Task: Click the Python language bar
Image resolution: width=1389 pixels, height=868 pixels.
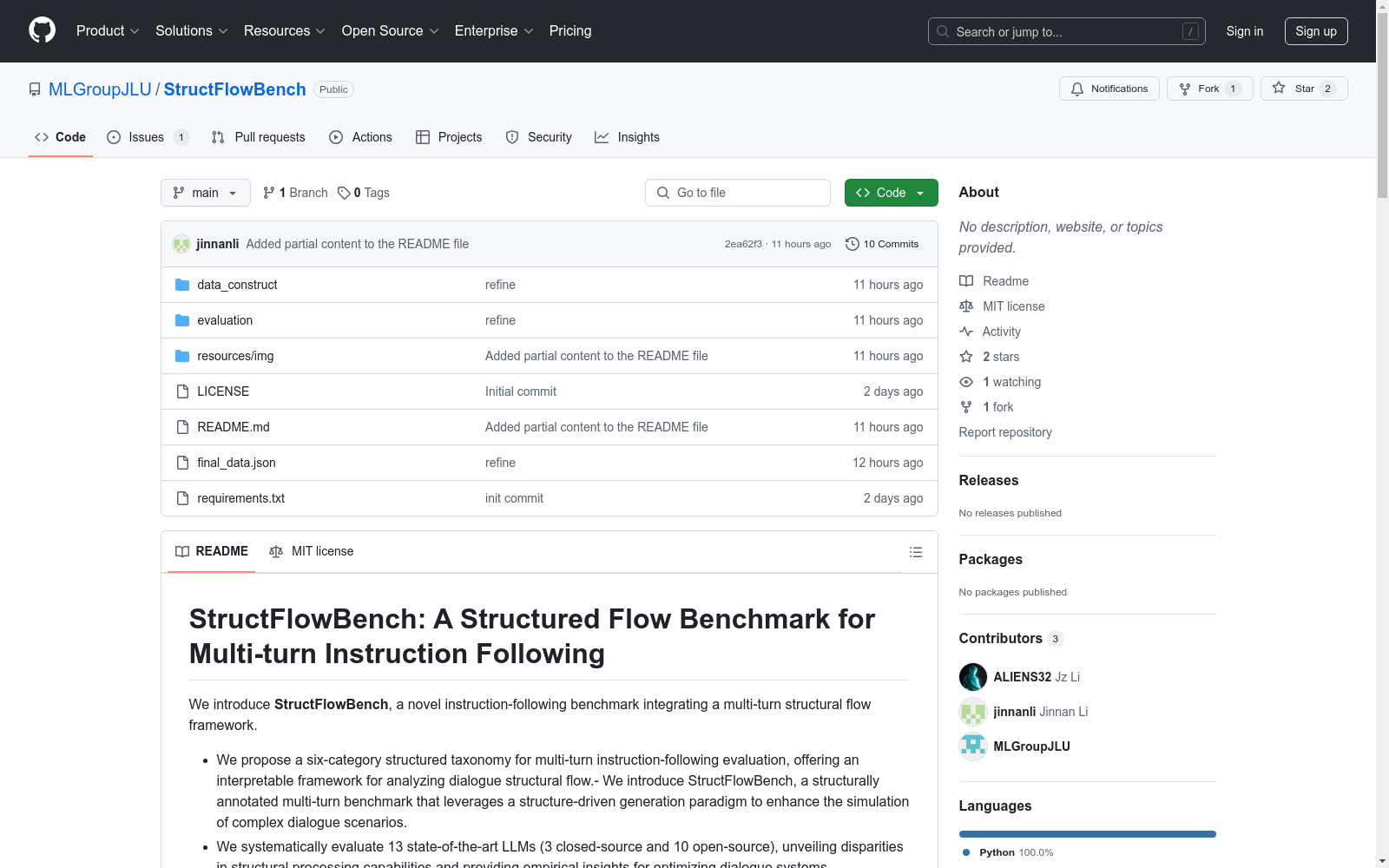Action: [1088, 834]
